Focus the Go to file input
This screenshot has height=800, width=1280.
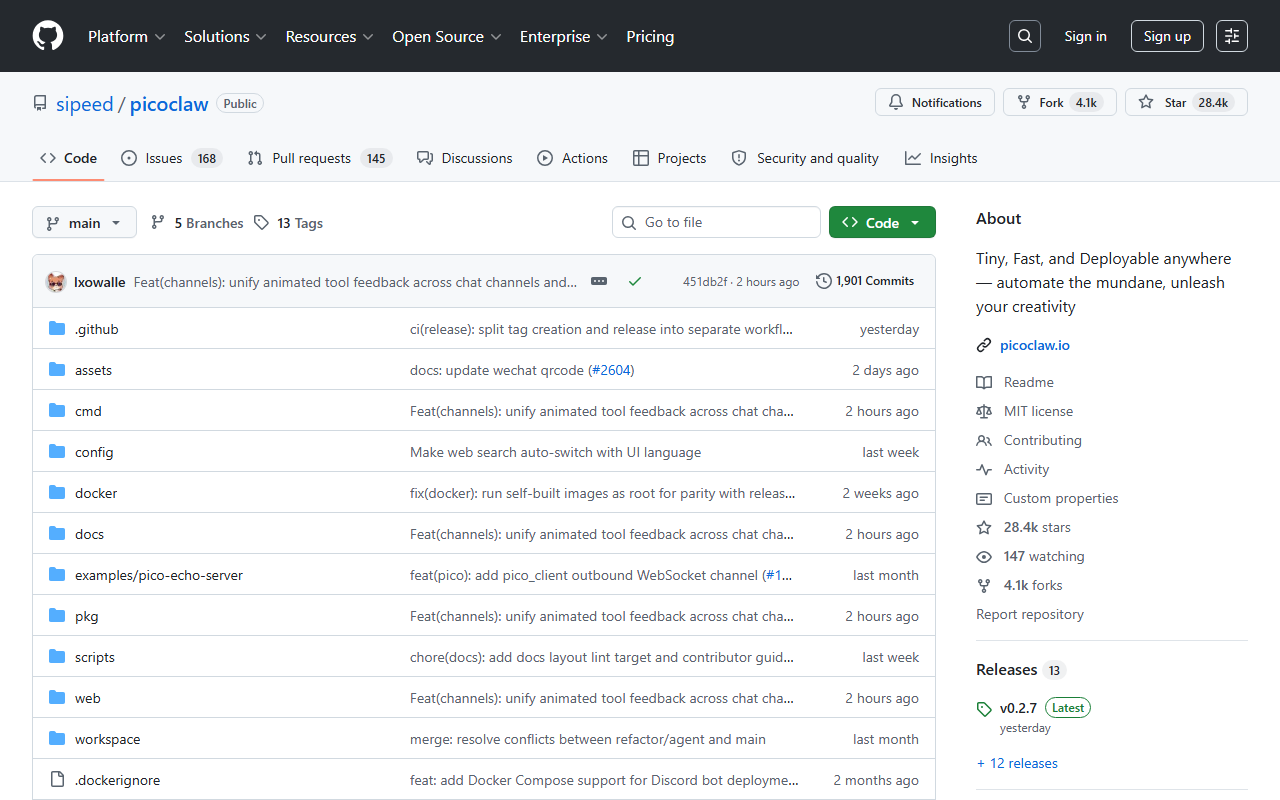point(716,222)
